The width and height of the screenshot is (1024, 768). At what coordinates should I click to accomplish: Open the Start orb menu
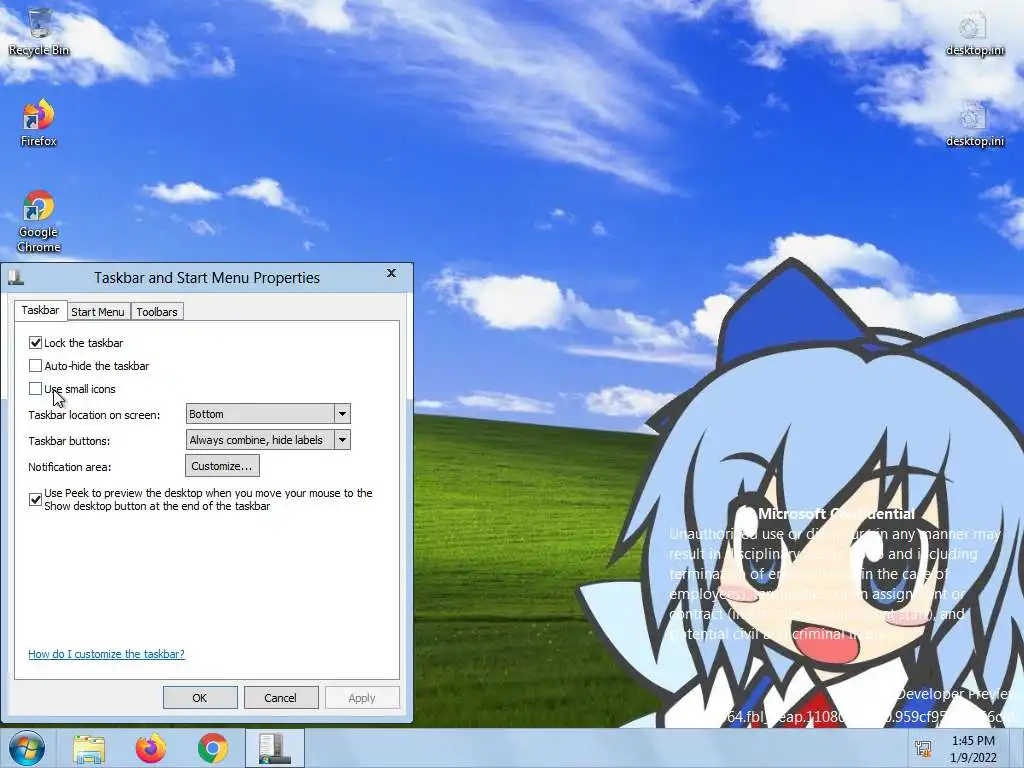[27, 748]
